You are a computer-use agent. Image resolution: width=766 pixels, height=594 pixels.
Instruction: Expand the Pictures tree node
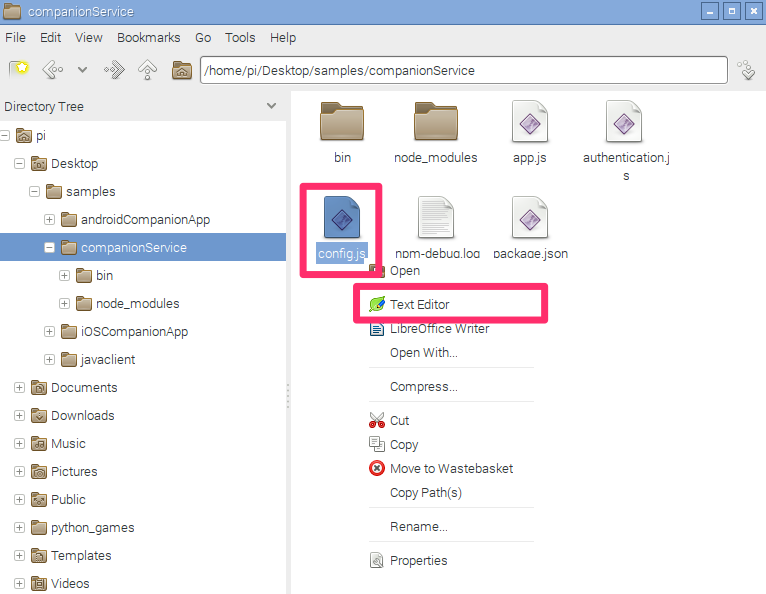[20, 471]
